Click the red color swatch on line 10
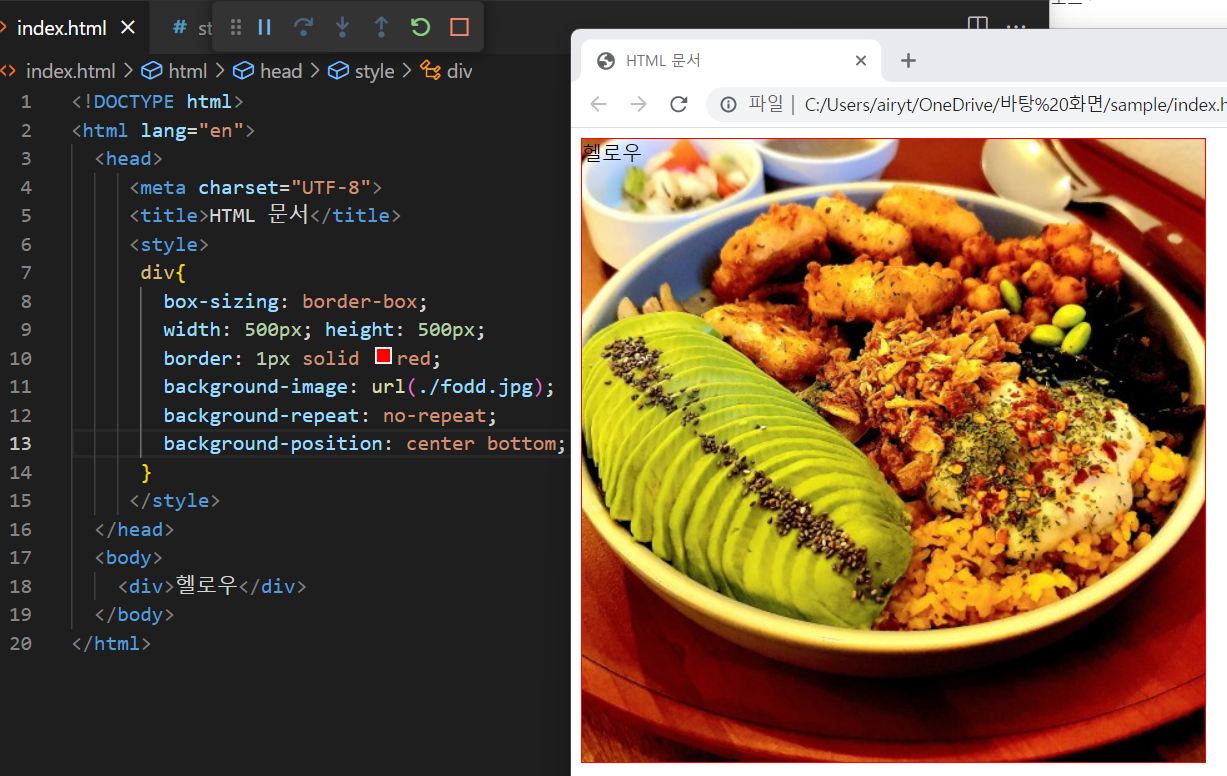The image size is (1227, 776). click(x=383, y=356)
